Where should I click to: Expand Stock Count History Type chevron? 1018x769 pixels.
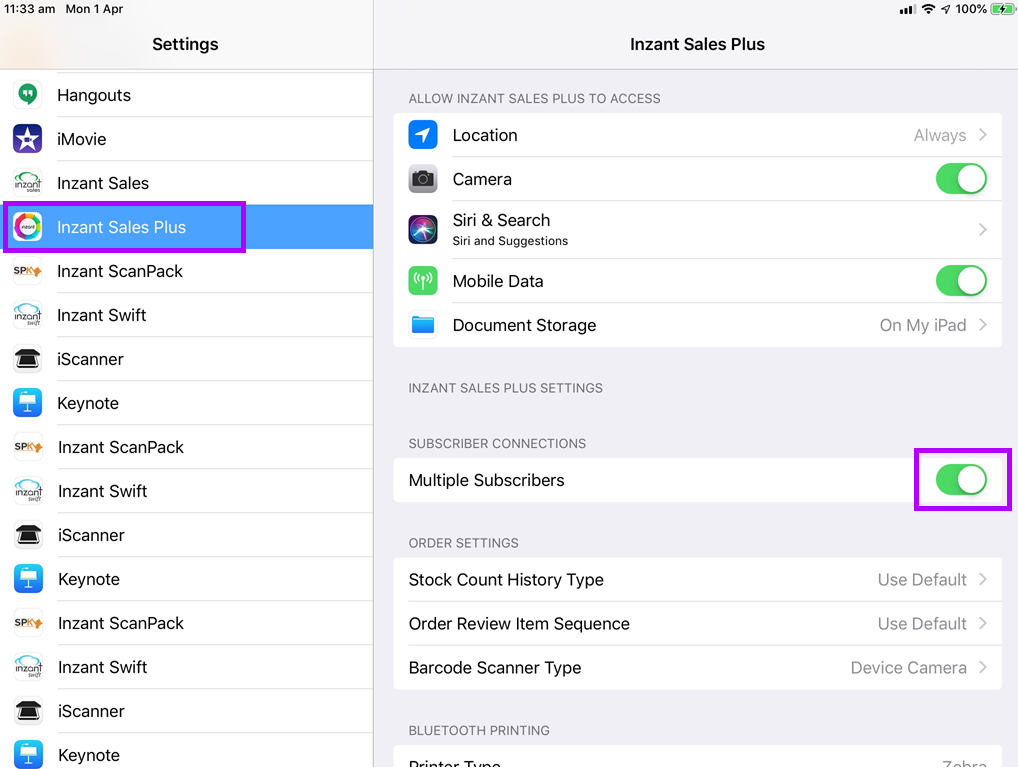tap(983, 580)
